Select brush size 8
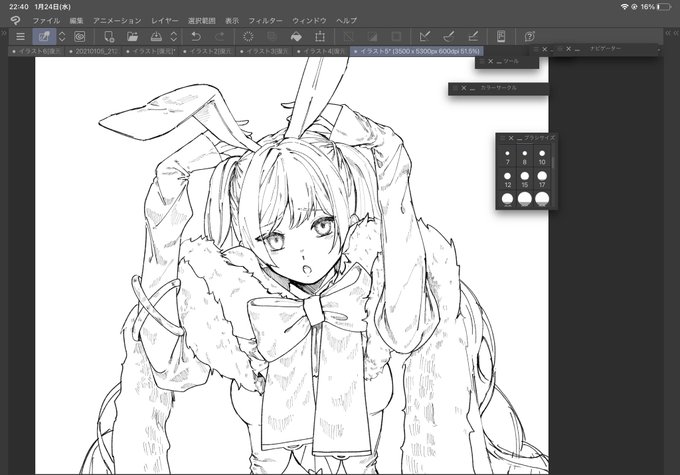This screenshot has height=475, width=680. [525, 157]
